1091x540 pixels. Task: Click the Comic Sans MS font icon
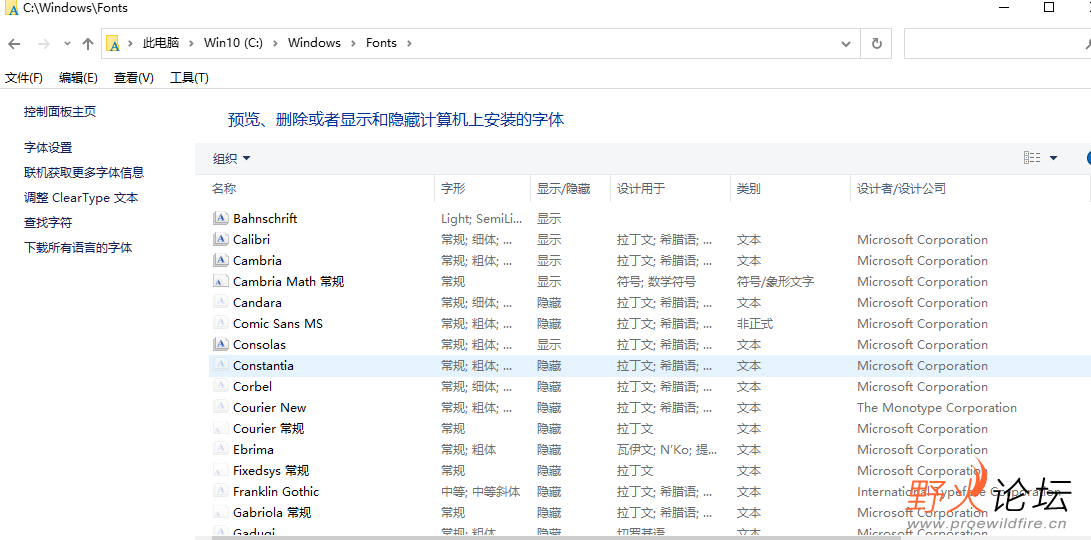click(221, 324)
